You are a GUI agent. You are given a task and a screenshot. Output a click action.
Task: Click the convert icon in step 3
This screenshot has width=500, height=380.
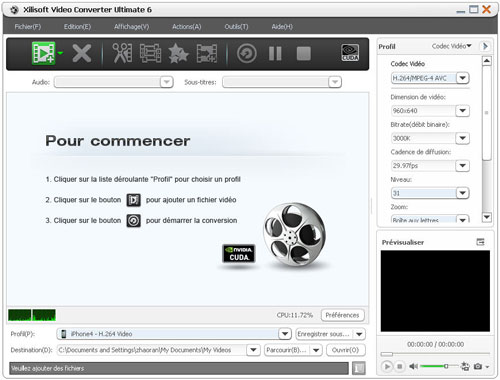point(133,220)
